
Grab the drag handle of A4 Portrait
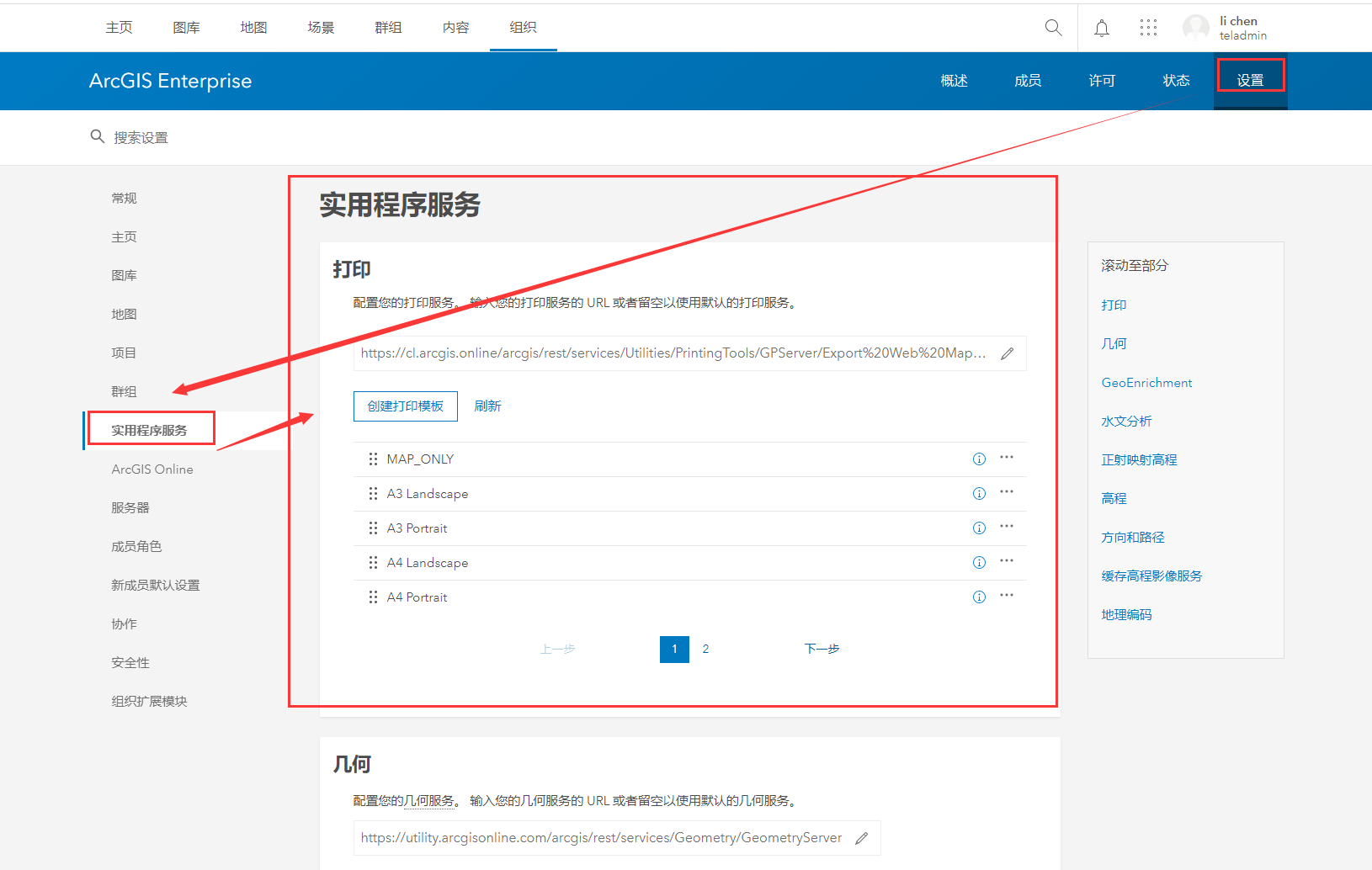[373, 597]
